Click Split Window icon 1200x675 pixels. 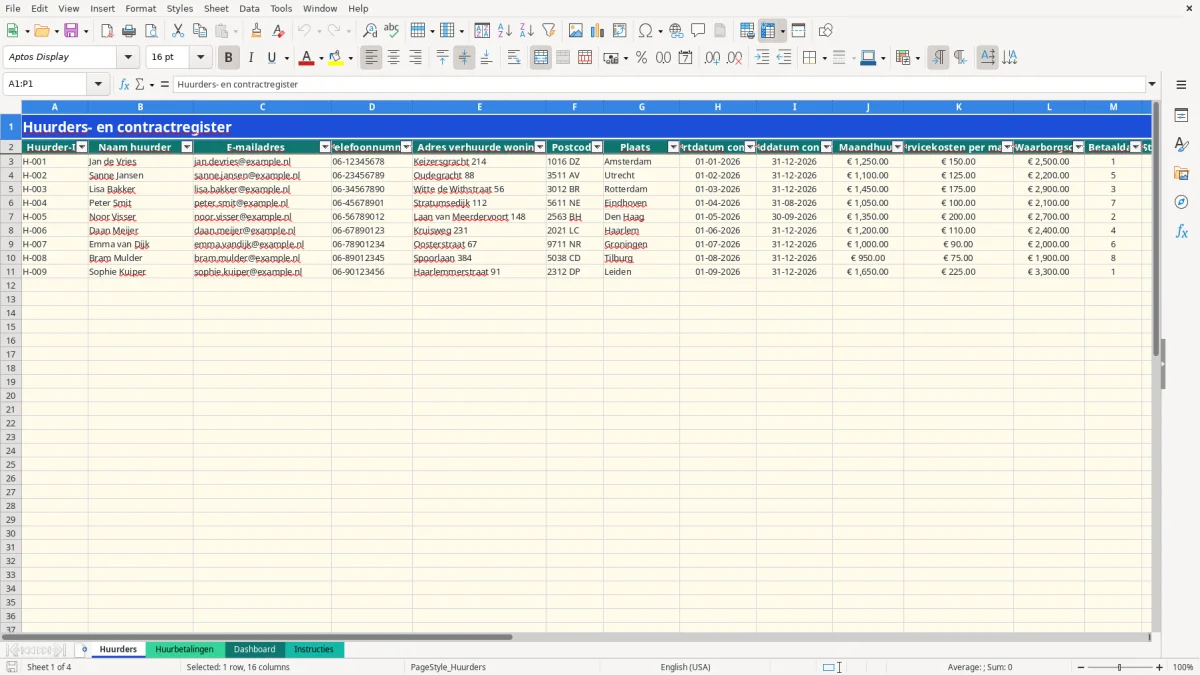tap(798, 31)
